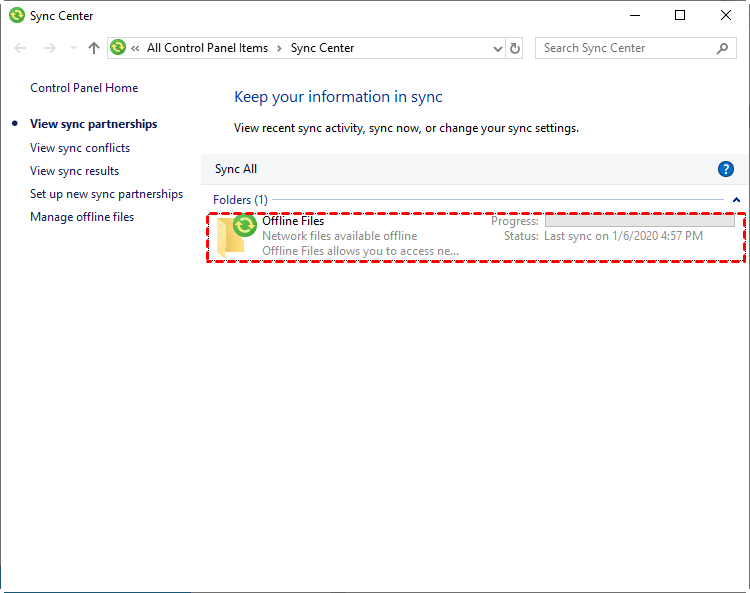The image size is (750, 593).
Task: Expand the address bar history dropdown
Action: coord(498,48)
